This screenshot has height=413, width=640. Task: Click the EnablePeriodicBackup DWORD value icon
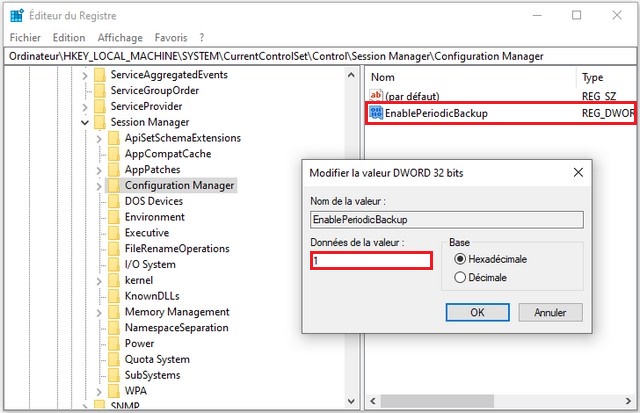tap(377, 114)
